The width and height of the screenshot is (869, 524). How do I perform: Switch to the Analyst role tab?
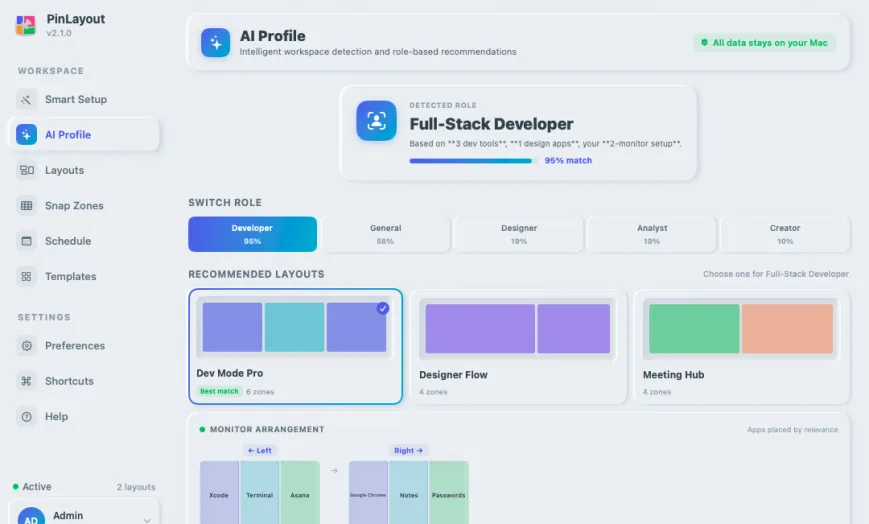coord(652,234)
